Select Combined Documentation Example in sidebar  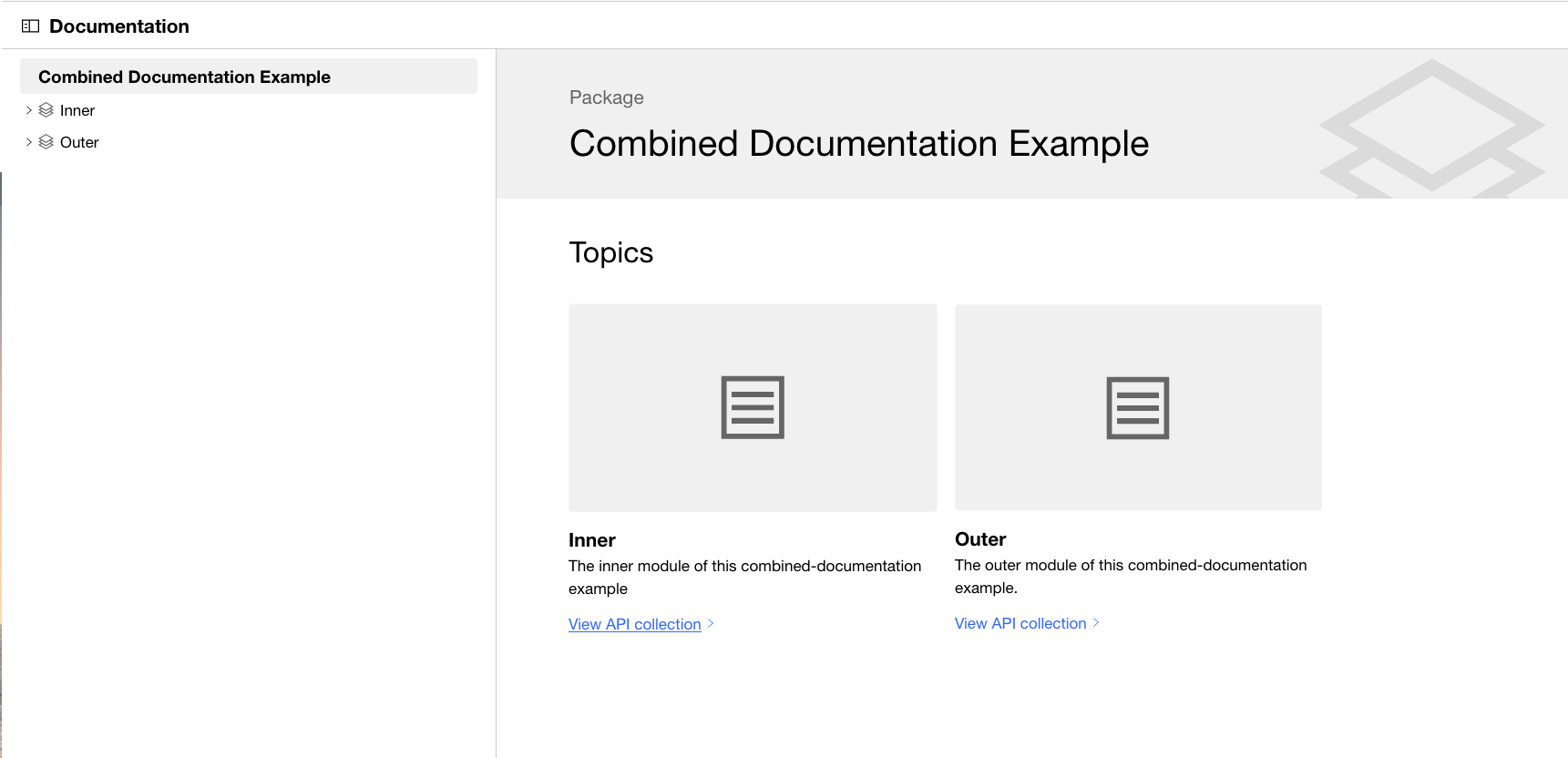tap(184, 77)
